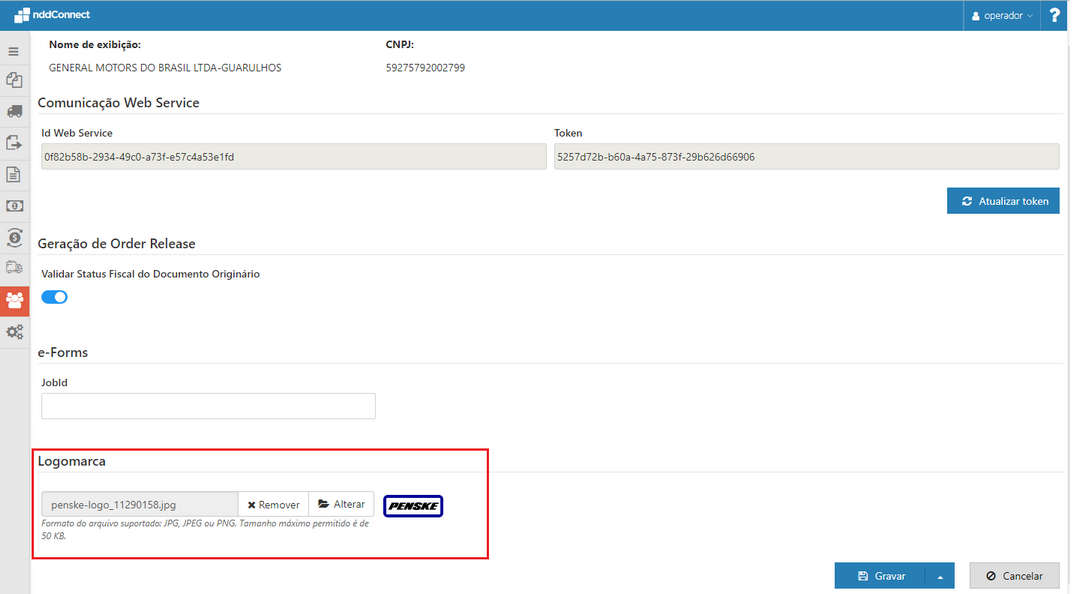Click the JobId input field
1080x594 pixels.
coord(208,406)
